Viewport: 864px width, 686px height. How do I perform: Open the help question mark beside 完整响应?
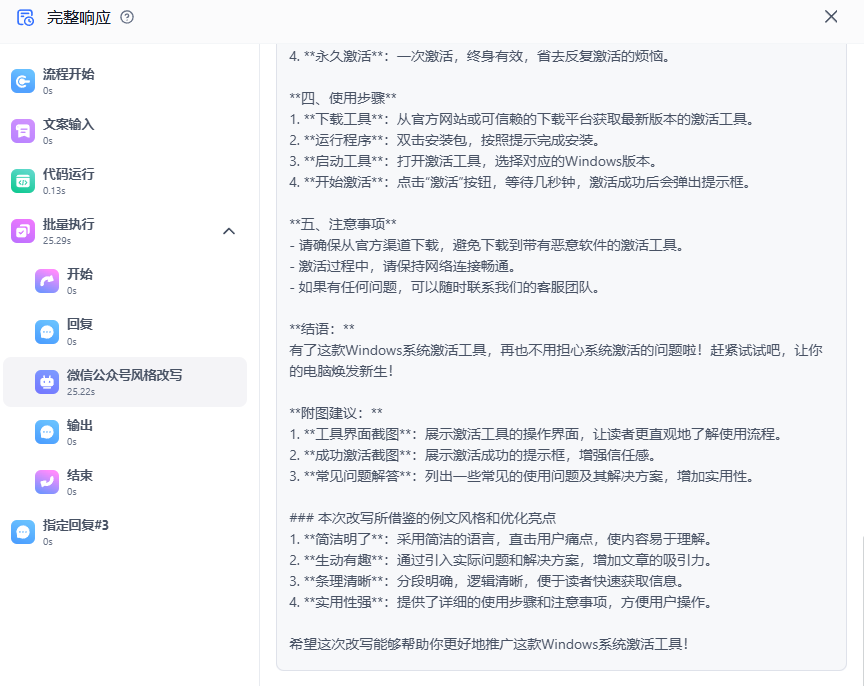coord(127,17)
